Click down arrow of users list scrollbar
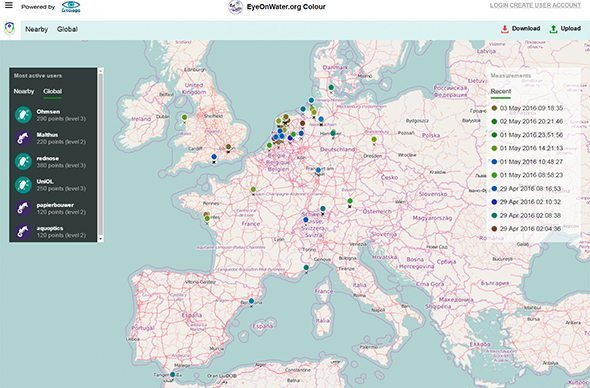This screenshot has width=590, height=388. (100, 239)
